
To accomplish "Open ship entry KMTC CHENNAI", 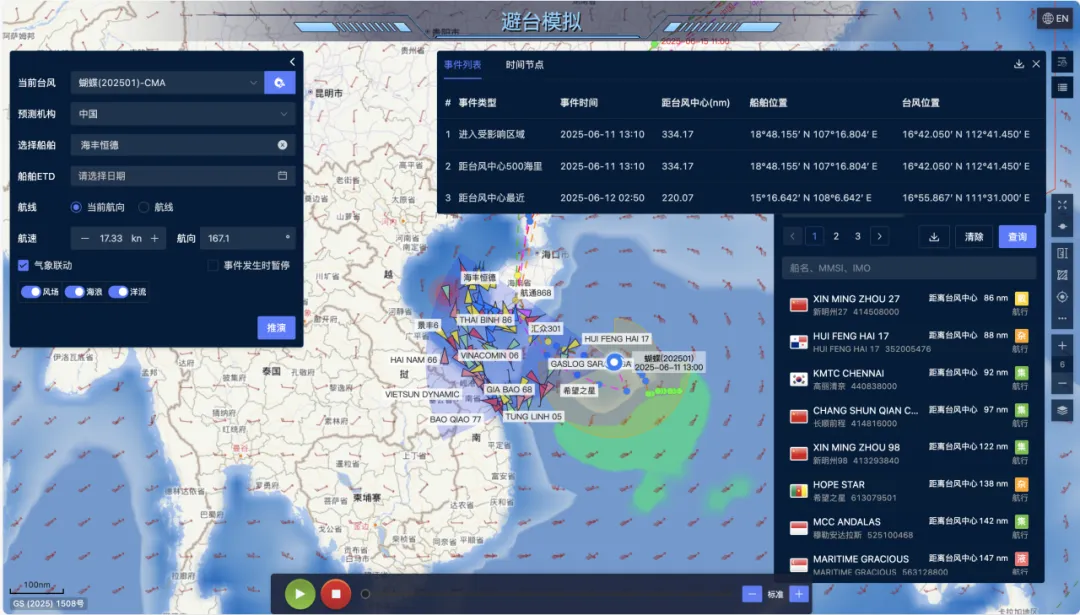I will [x=909, y=379].
